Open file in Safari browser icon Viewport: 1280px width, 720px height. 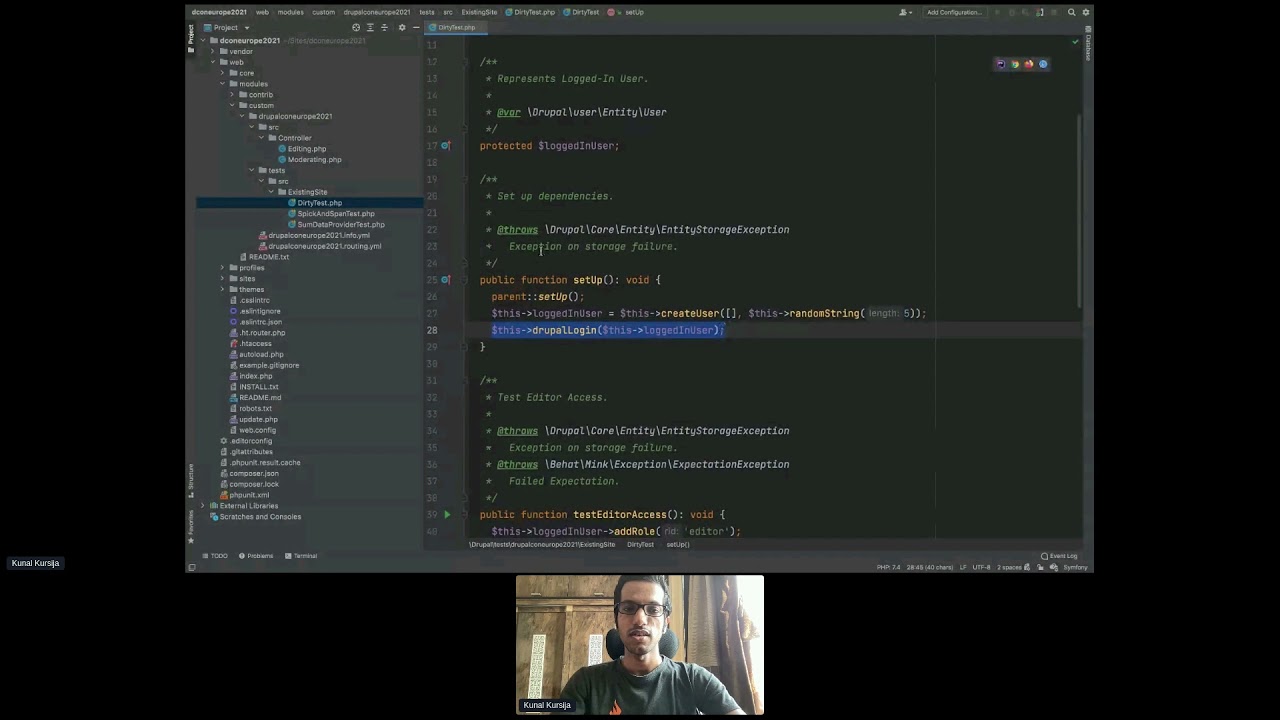tap(1043, 64)
